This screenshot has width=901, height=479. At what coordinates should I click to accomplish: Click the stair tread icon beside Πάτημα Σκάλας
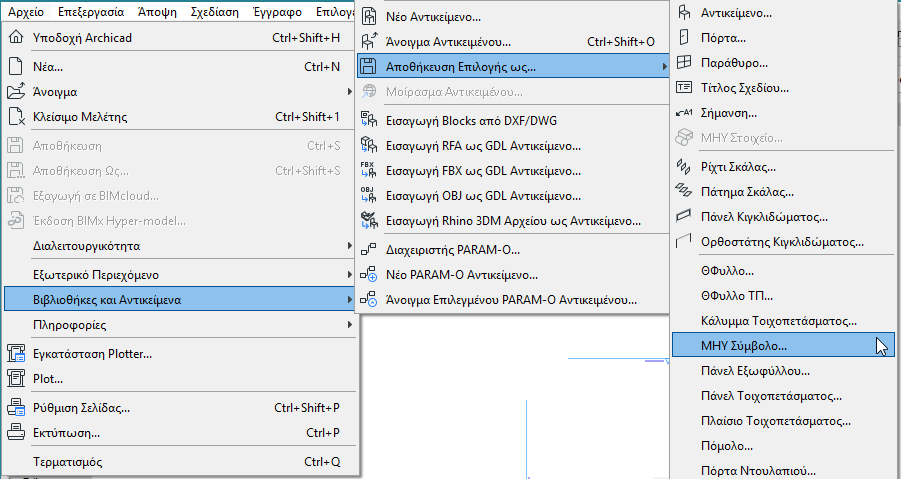coord(684,192)
